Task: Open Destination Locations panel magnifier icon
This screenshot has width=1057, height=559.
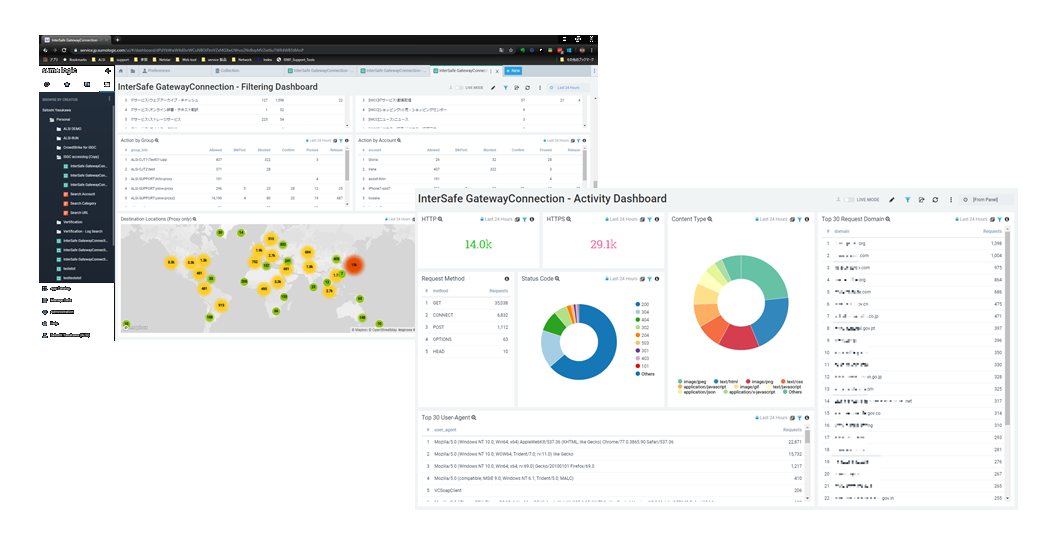Action: click(x=195, y=219)
